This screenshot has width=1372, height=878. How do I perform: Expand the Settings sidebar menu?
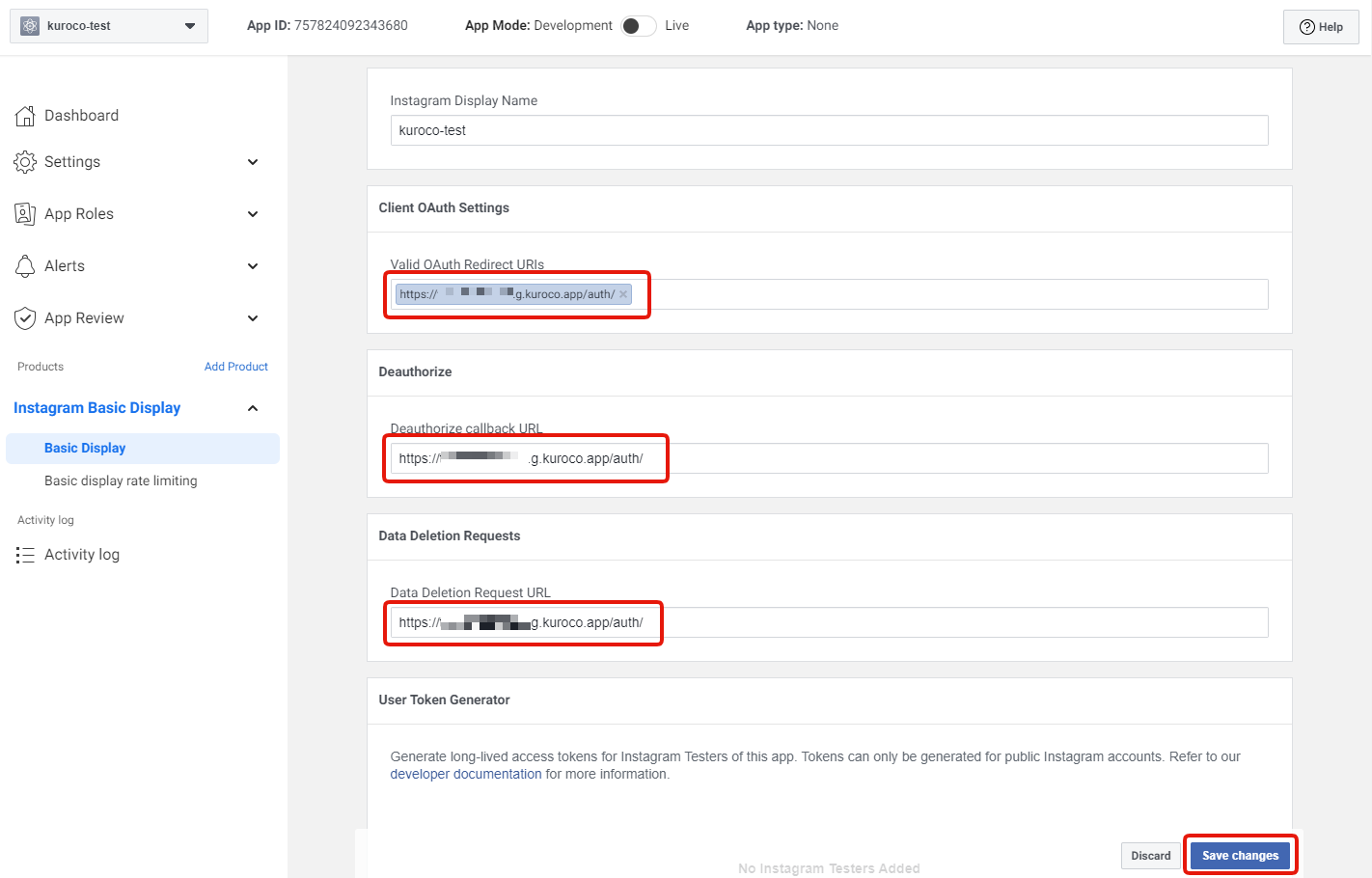(x=252, y=161)
